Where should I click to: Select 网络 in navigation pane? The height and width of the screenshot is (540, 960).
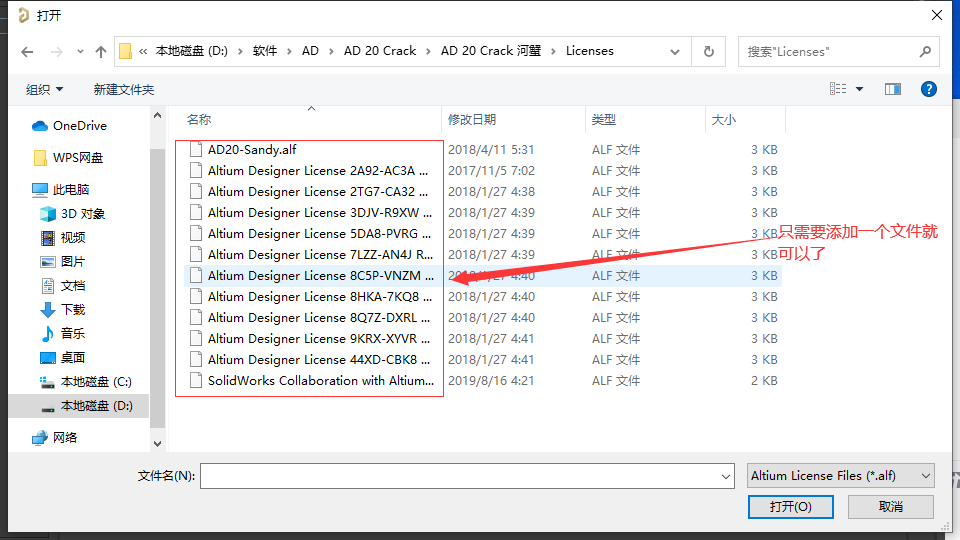click(x=54, y=437)
